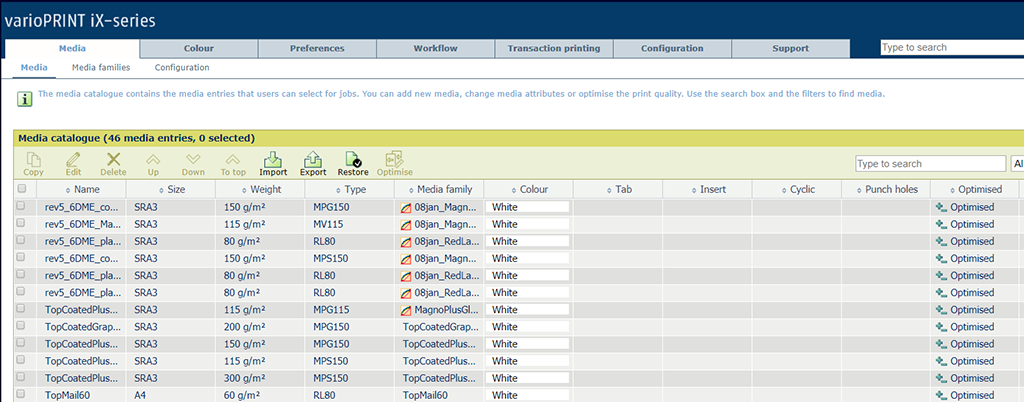This screenshot has height=402, width=1024.
Task: Import media with the Import icon
Action: pyautogui.click(x=273, y=159)
